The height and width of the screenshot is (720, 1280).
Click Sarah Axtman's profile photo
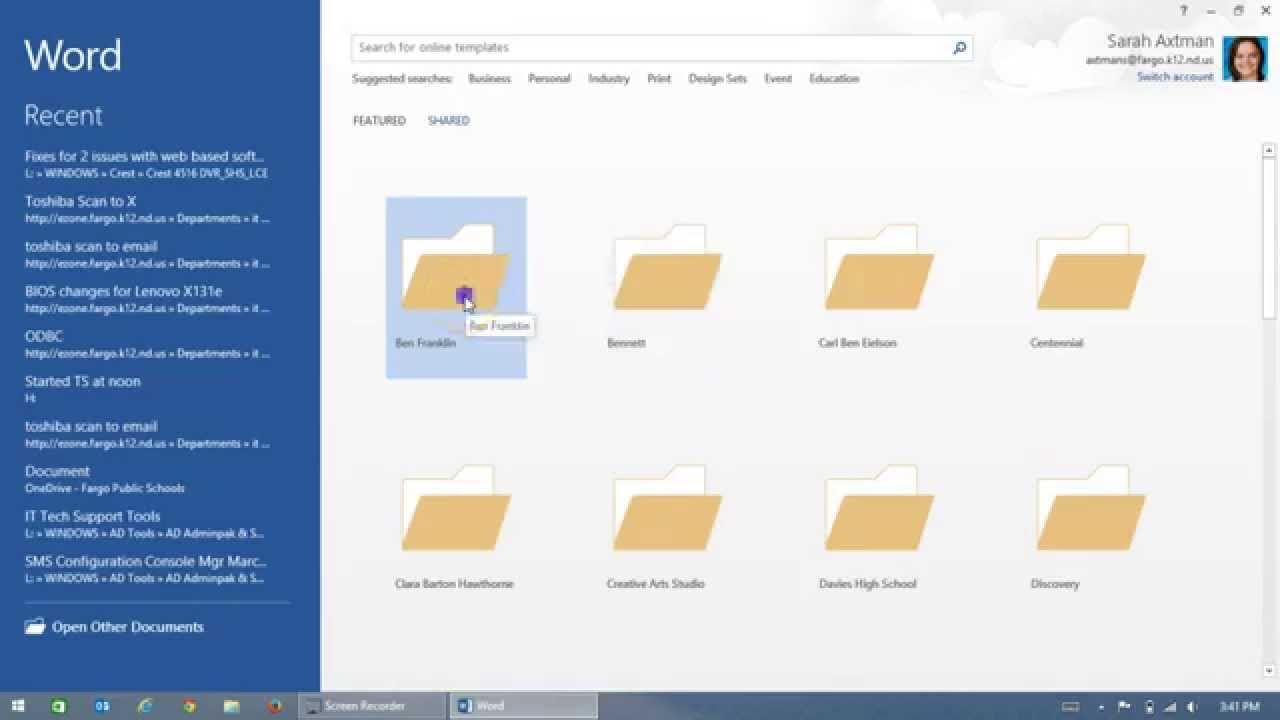[1245, 59]
